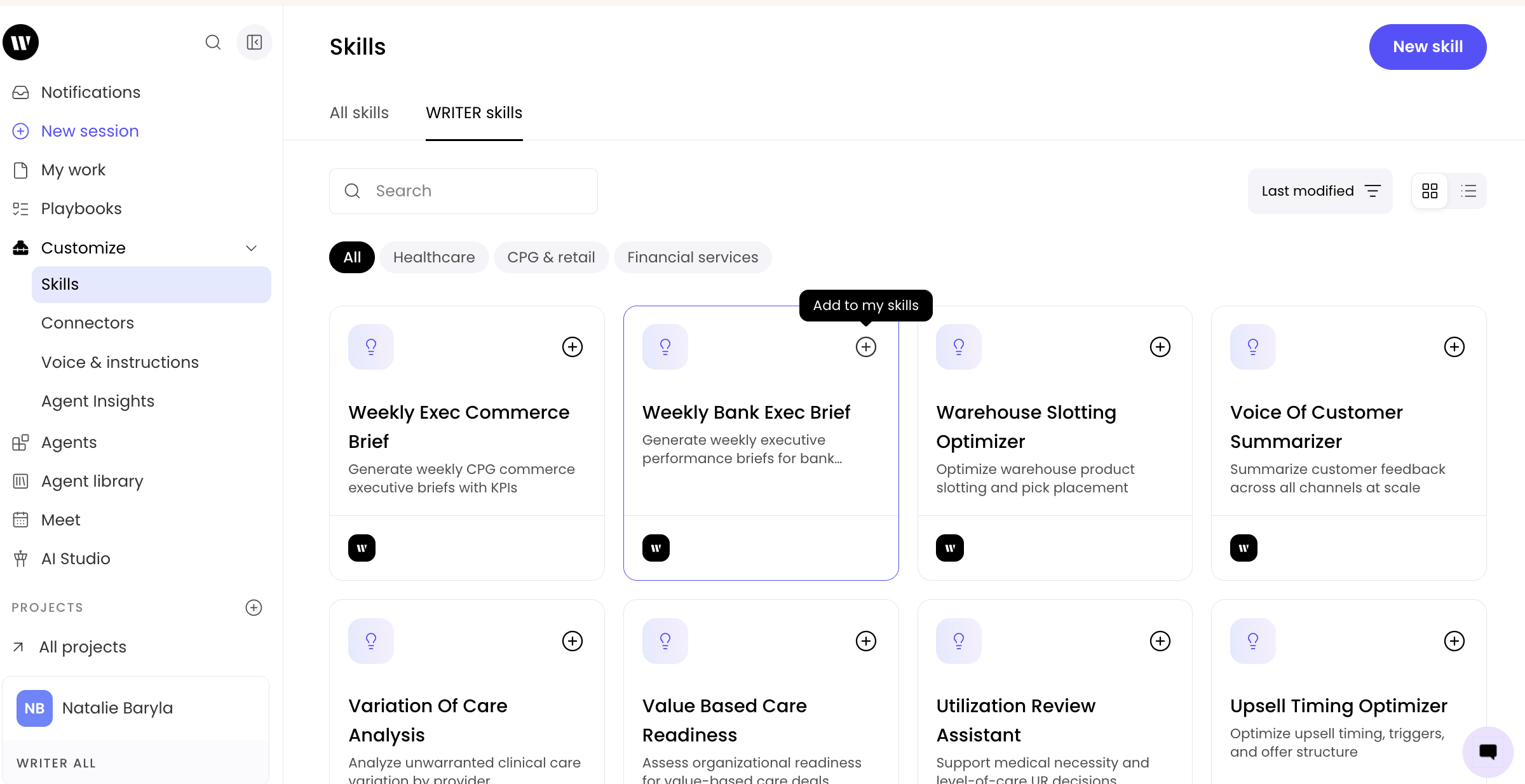Collapse the sidebar panel icon
This screenshot has height=784, width=1525.
coord(254,43)
